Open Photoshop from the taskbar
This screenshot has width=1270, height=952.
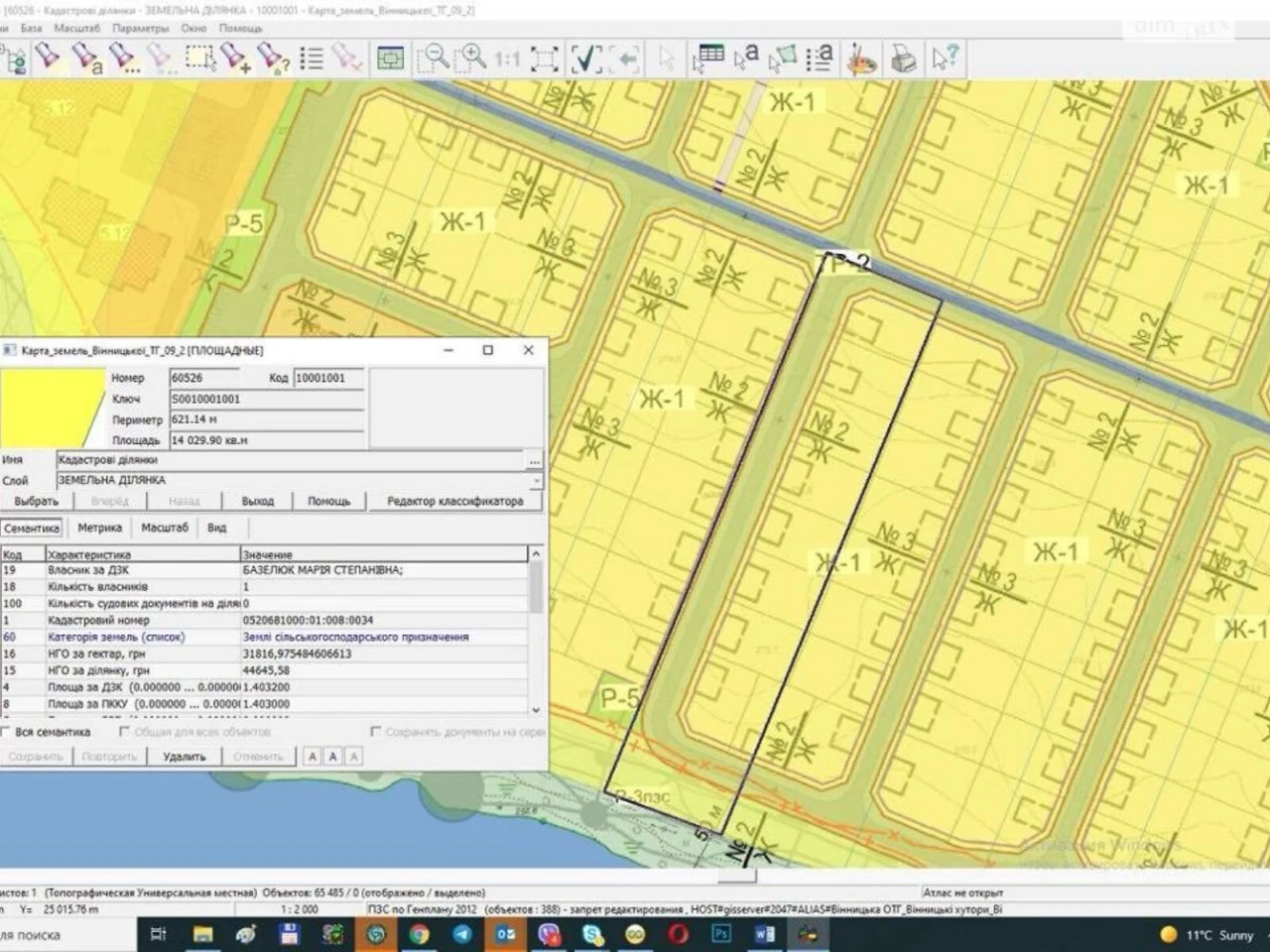(x=721, y=934)
